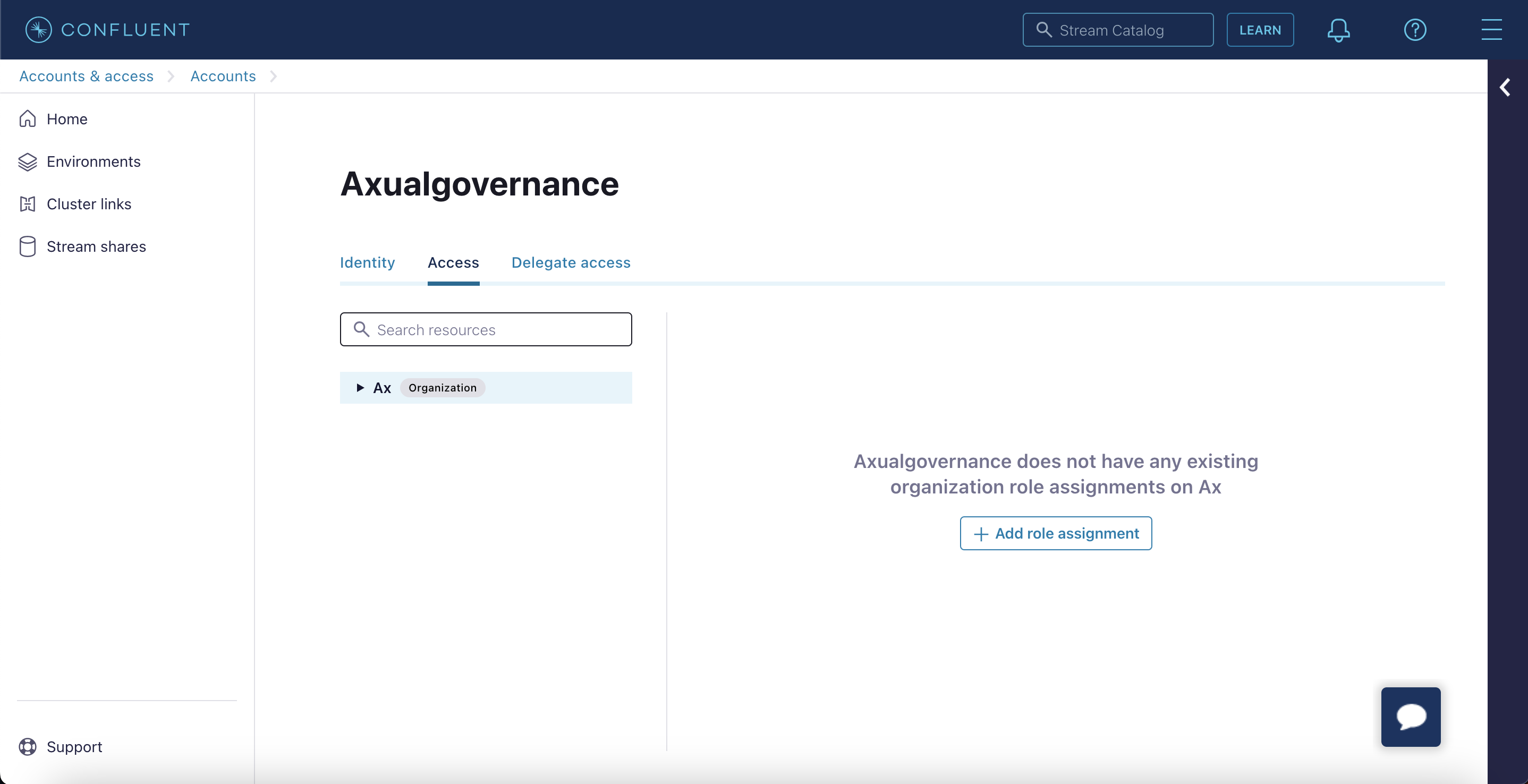Screen dimensions: 1528x784
Task: Click the Stream Catalog search magnifier icon
Action: tap(1044, 30)
